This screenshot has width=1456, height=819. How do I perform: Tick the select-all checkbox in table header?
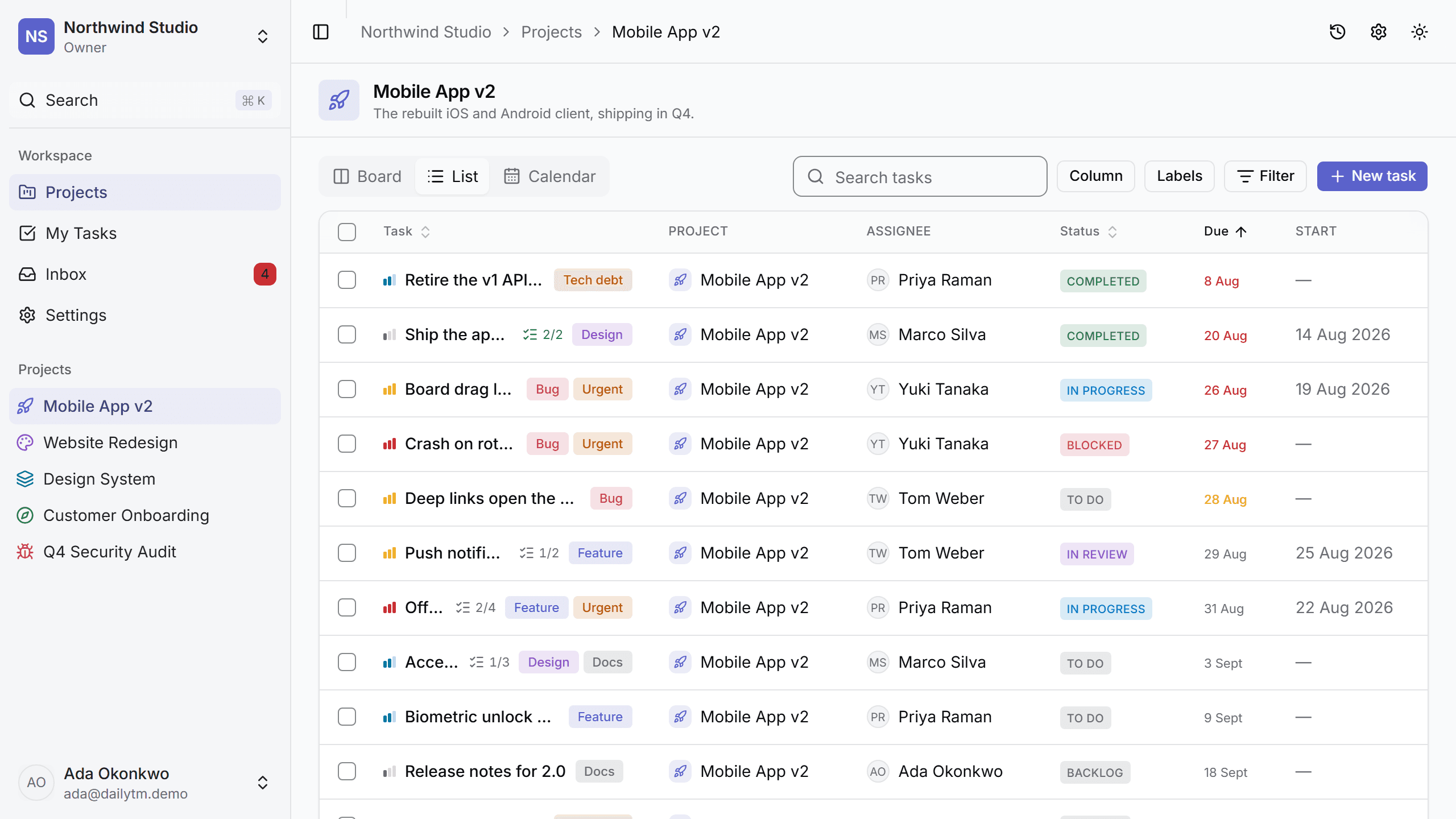click(x=347, y=232)
